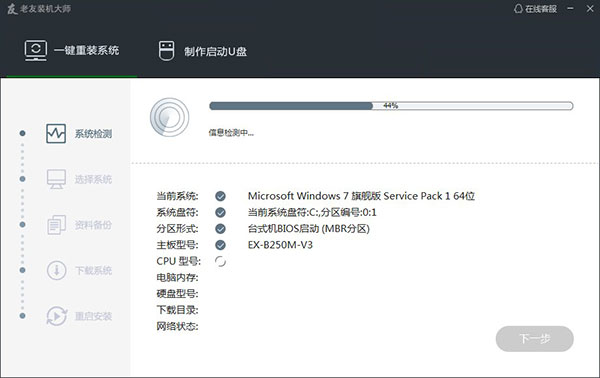Click the 下一步 next button

pyautogui.click(x=535, y=339)
